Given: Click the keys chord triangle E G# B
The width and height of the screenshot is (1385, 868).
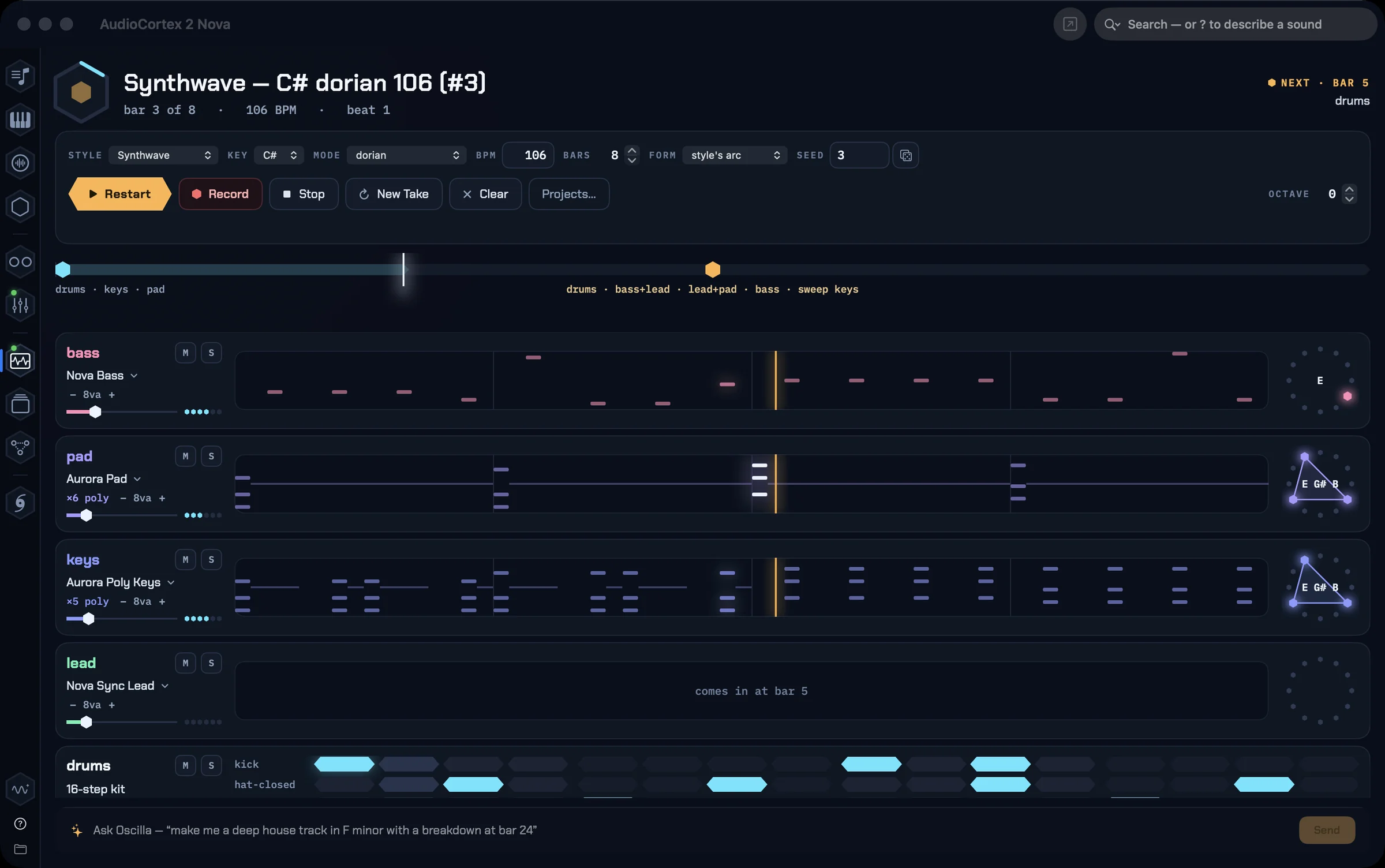Looking at the screenshot, I should pyautogui.click(x=1320, y=587).
